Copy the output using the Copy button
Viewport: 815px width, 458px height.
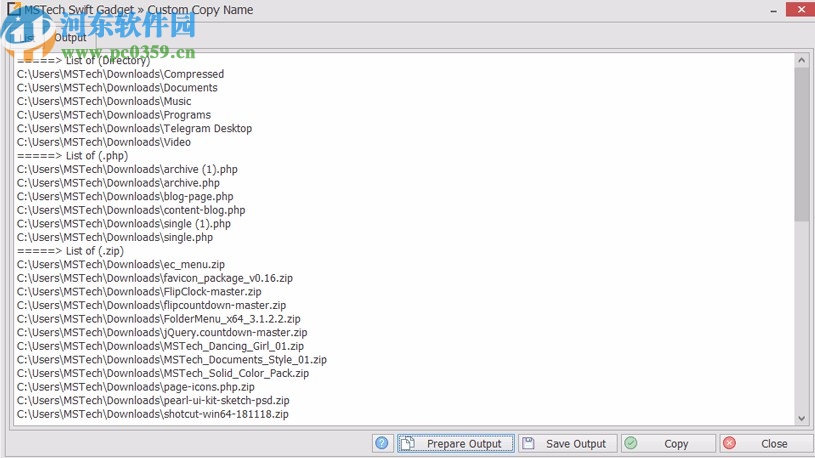tap(668, 443)
